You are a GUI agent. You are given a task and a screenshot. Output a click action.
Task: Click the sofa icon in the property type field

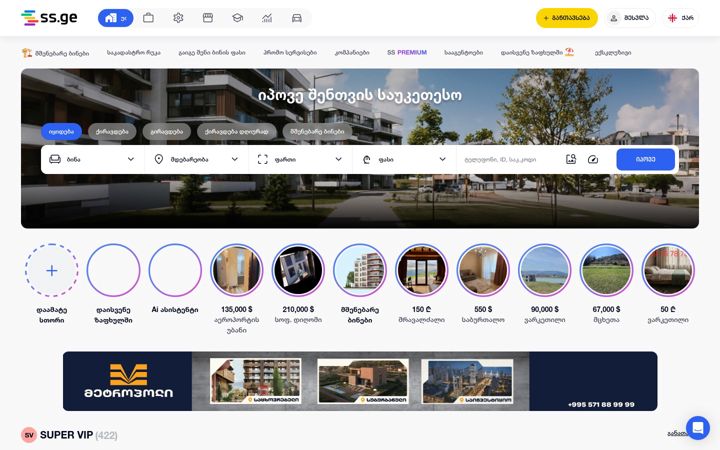55,159
